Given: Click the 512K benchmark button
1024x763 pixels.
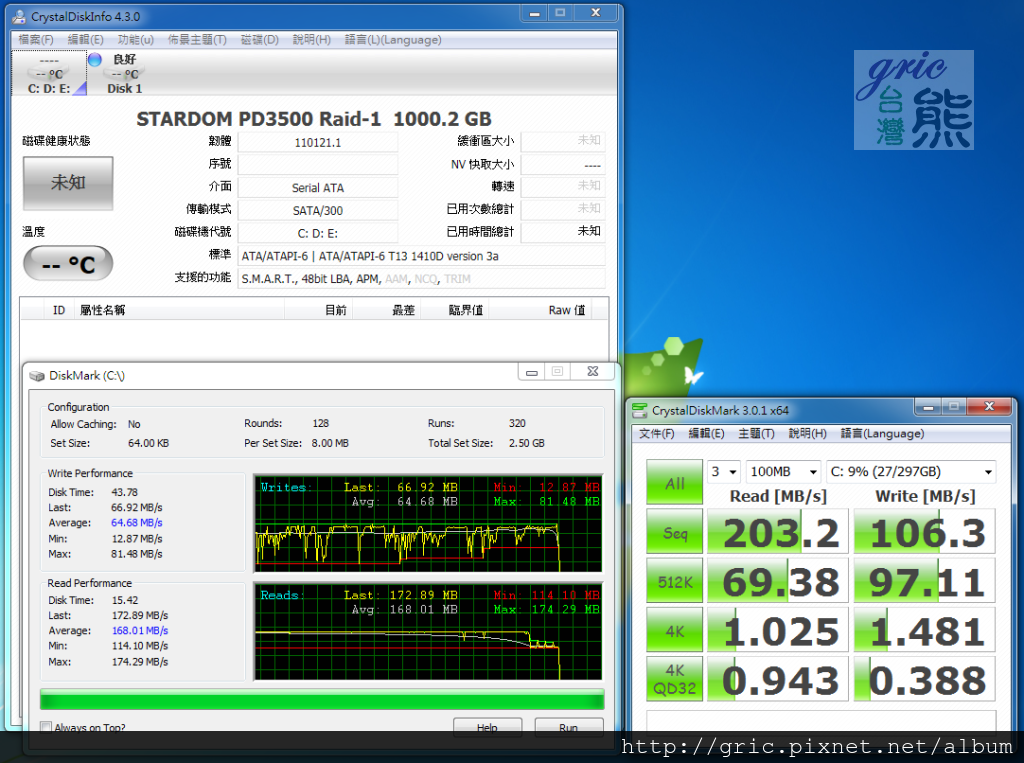Looking at the screenshot, I should tap(675, 581).
